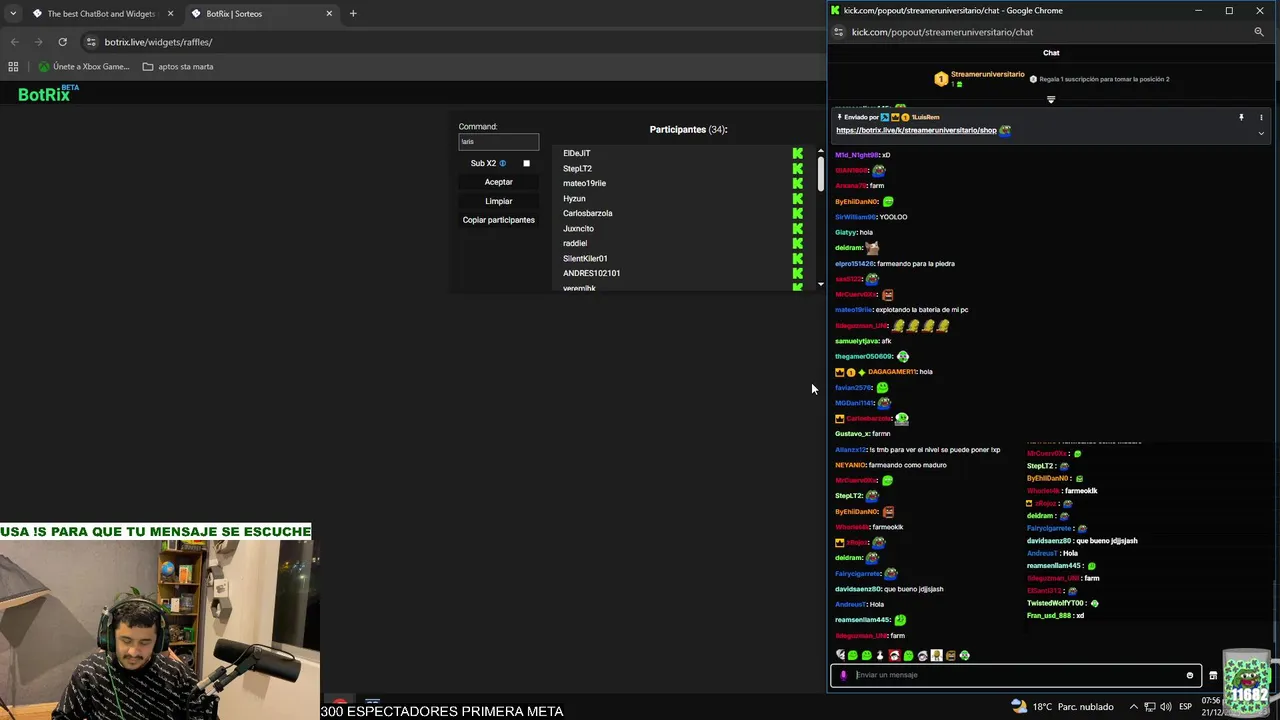The image size is (1280, 720).
Task: Click the Kick icon beside Juxncito
Action: (x=798, y=228)
